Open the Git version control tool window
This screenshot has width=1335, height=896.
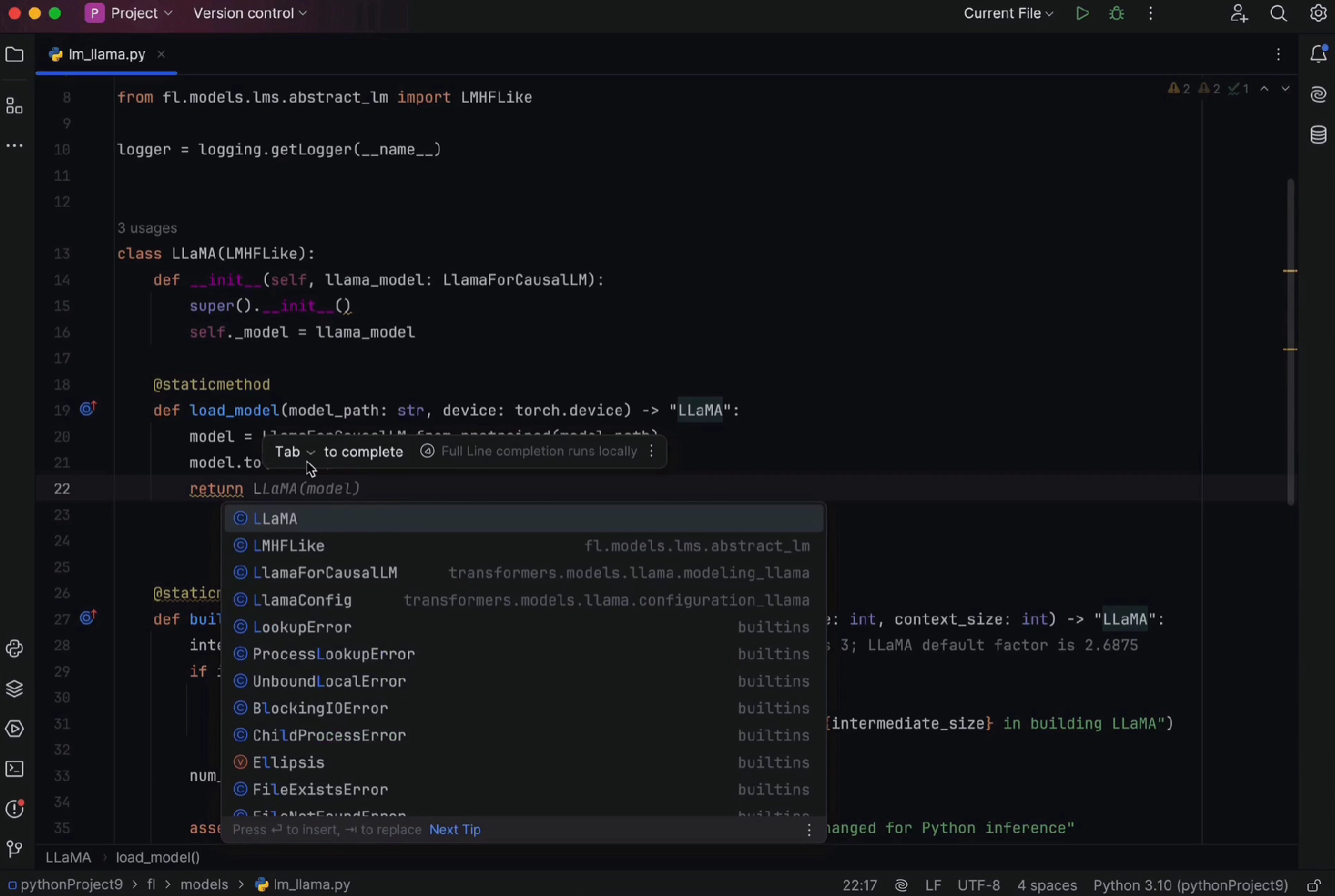(x=14, y=849)
